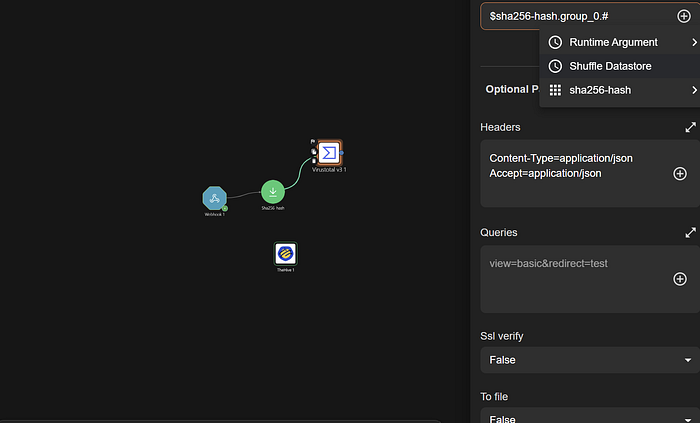Click clock icon next to Runtime Argument

(555, 42)
